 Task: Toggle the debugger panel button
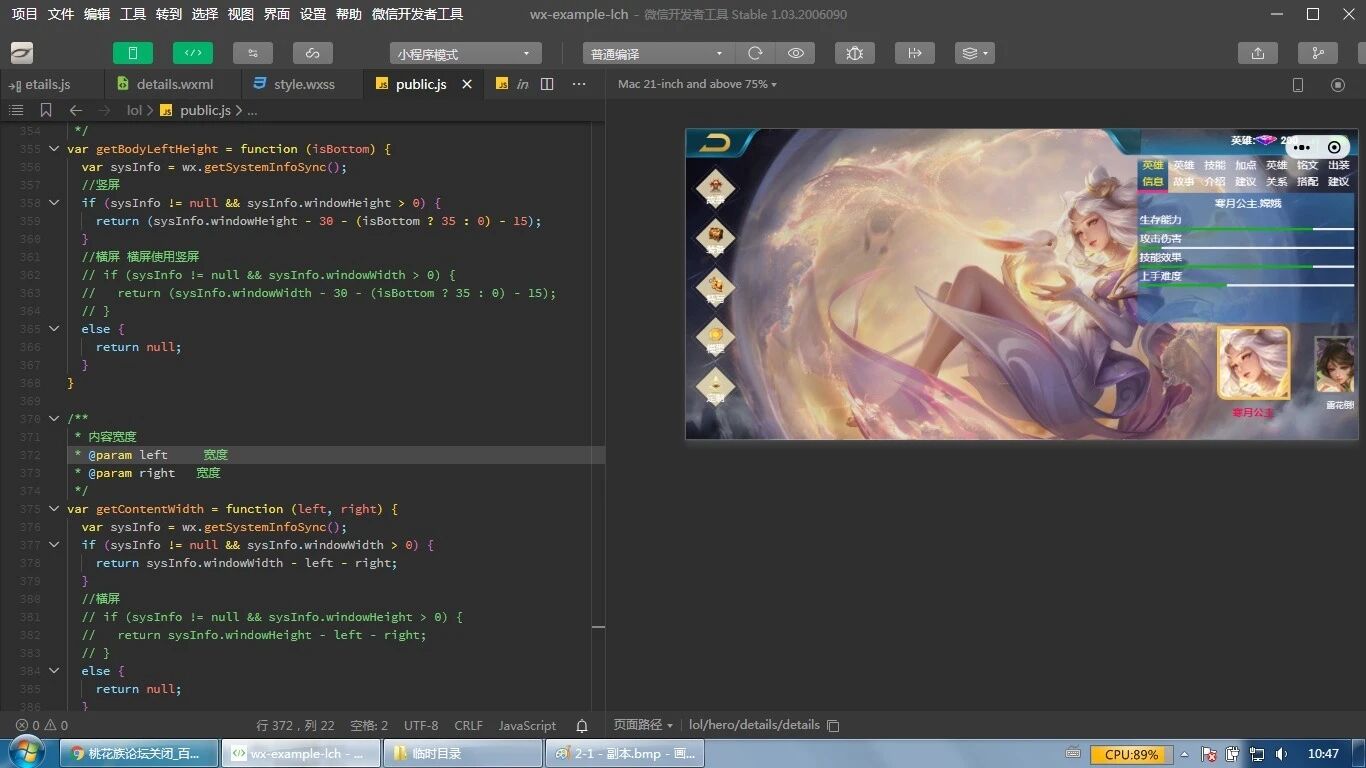(x=253, y=53)
